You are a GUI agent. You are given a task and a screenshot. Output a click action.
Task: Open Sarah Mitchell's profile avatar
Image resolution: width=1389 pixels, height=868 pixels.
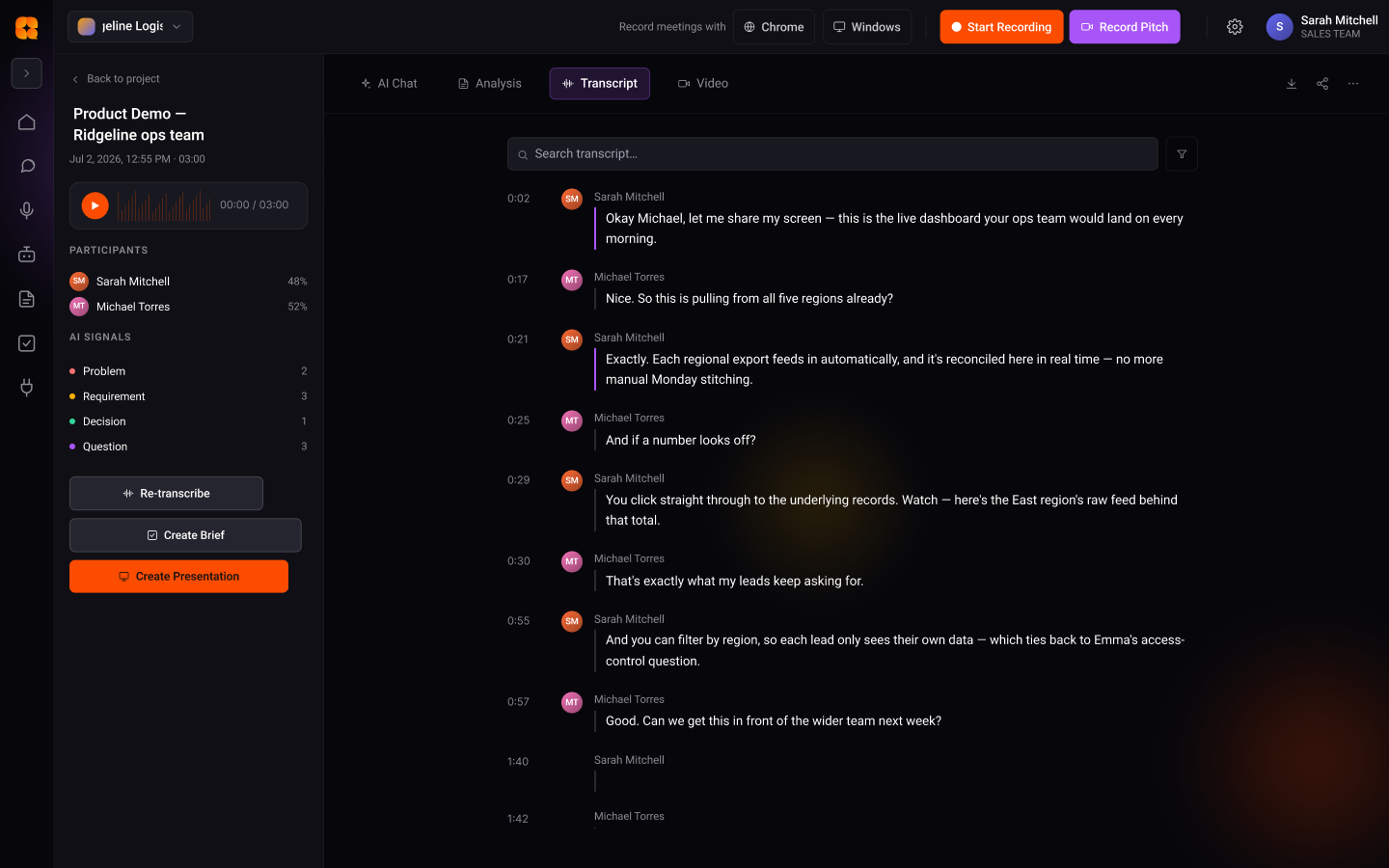(1279, 27)
